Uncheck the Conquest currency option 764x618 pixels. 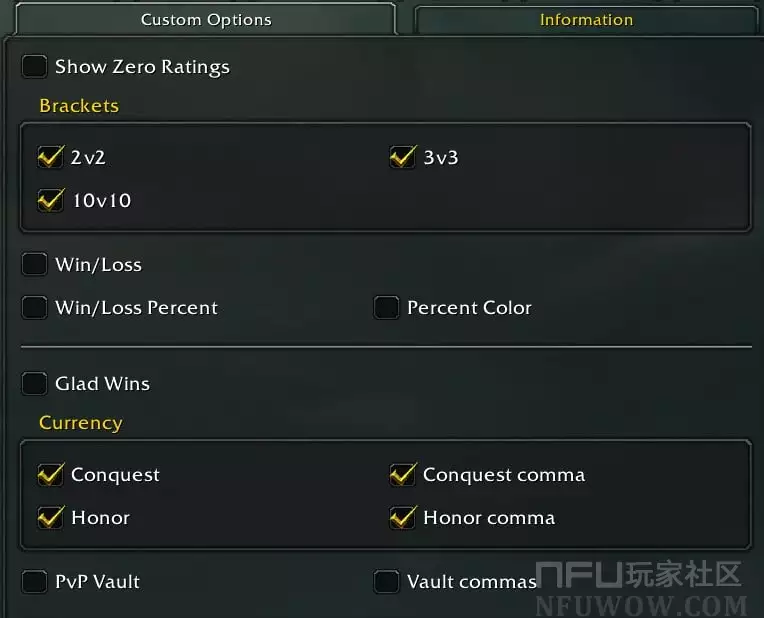(x=50, y=475)
